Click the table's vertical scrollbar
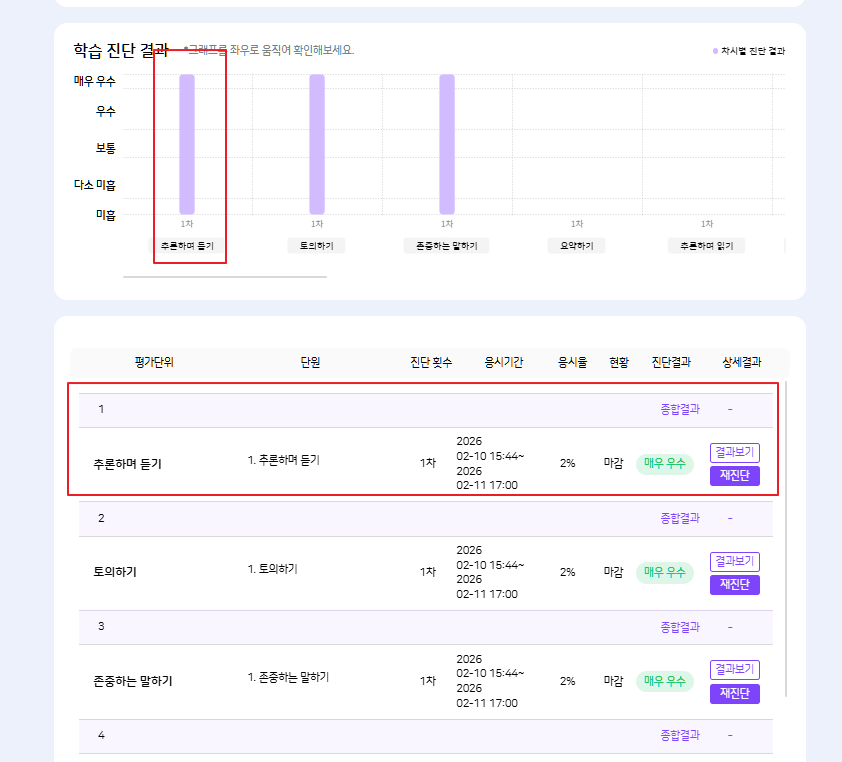Image resolution: width=842 pixels, height=762 pixels. coord(786,540)
